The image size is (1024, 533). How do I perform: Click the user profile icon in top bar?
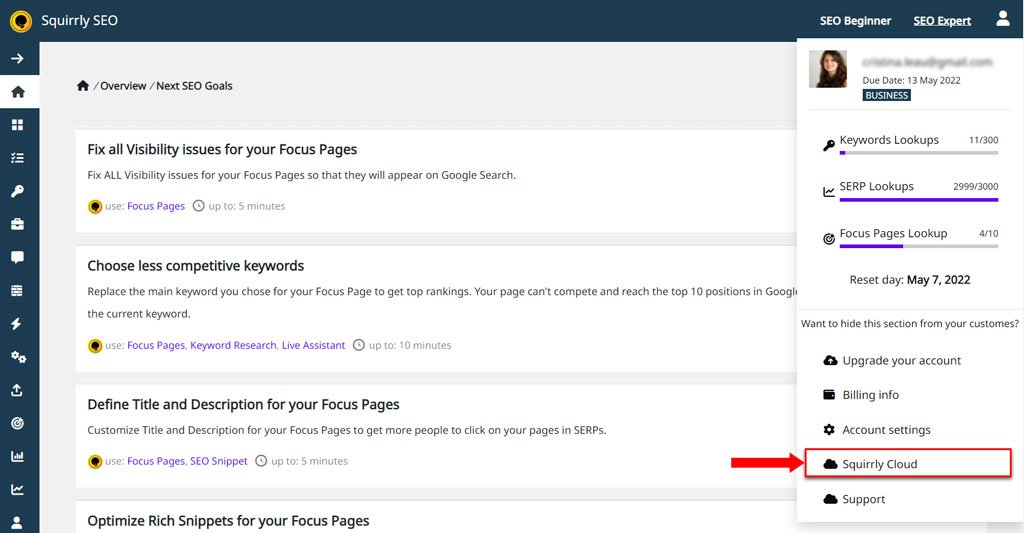click(x=1002, y=19)
